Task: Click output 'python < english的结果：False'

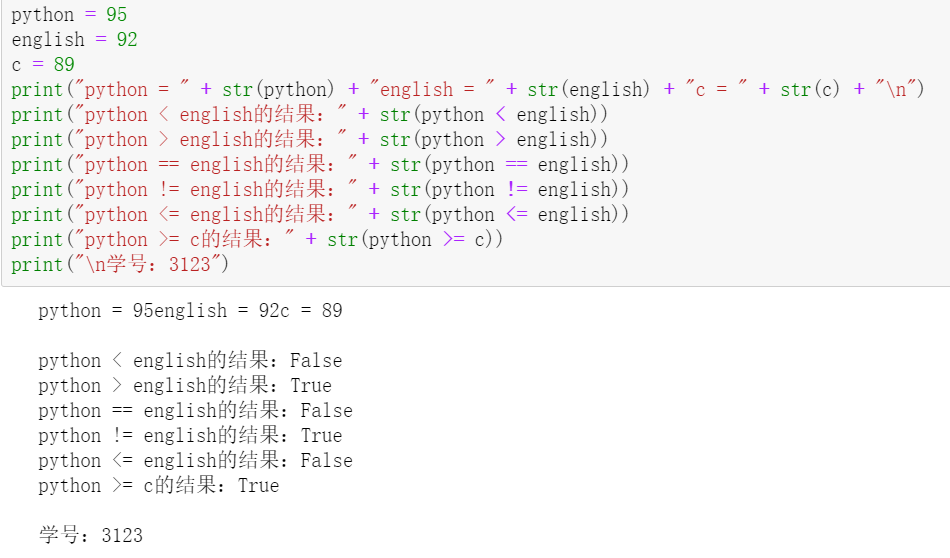Action: pos(190,360)
